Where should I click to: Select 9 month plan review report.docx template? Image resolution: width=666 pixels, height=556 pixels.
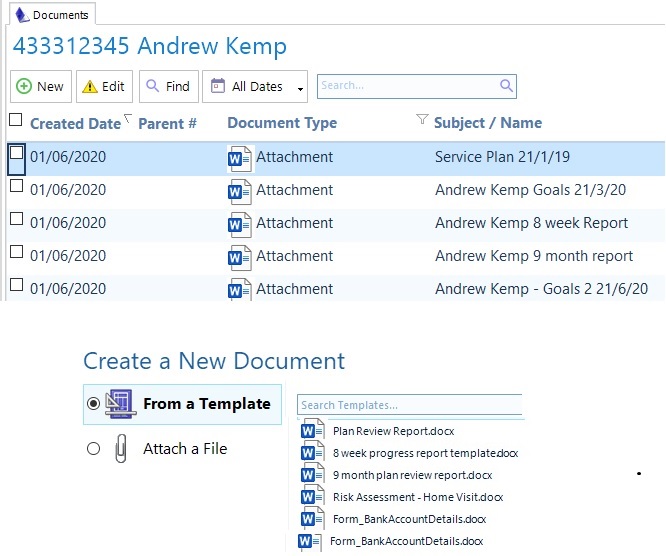(412, 475)
